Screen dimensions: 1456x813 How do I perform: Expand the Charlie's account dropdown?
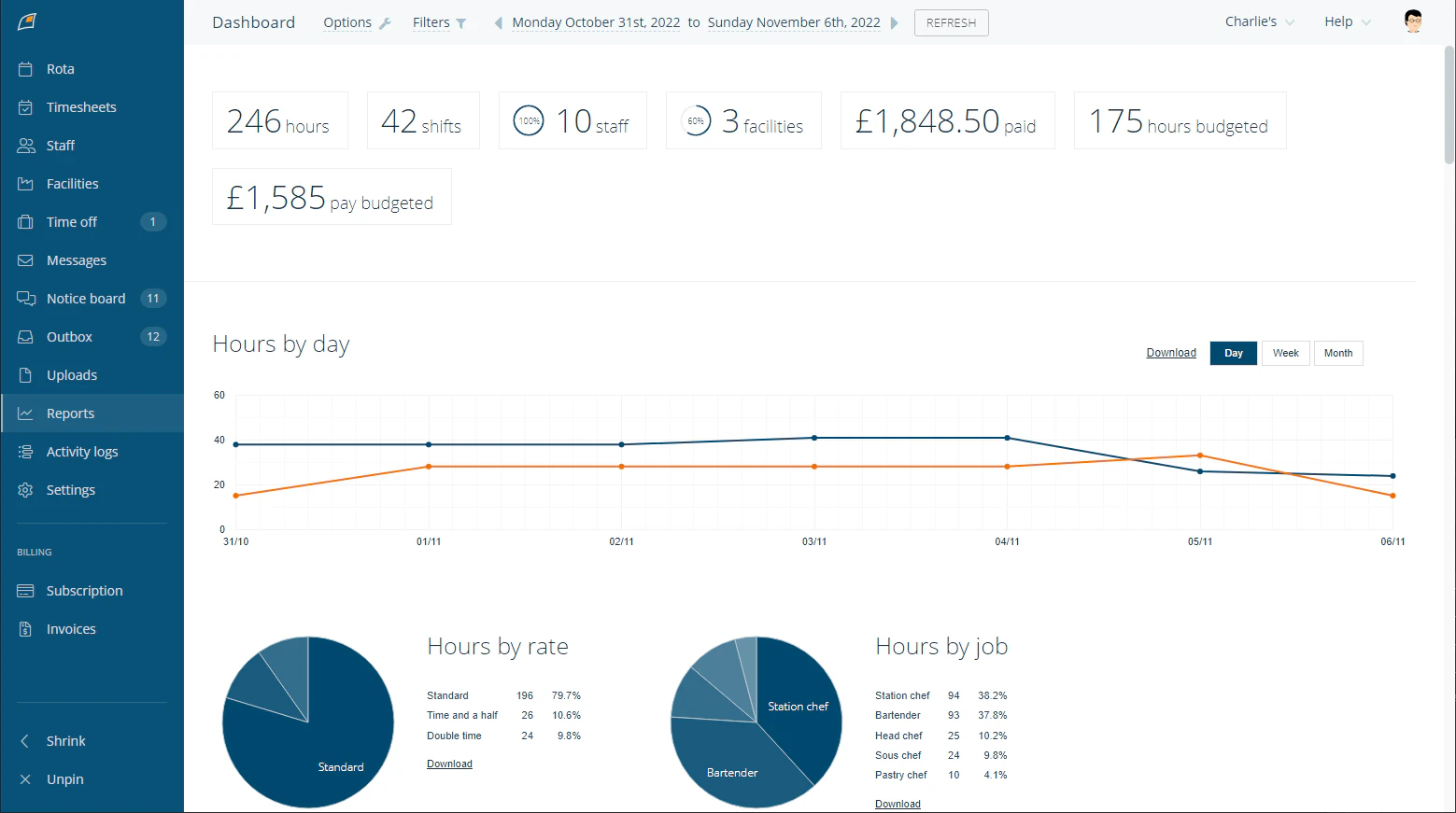(x=1258, y=20)
